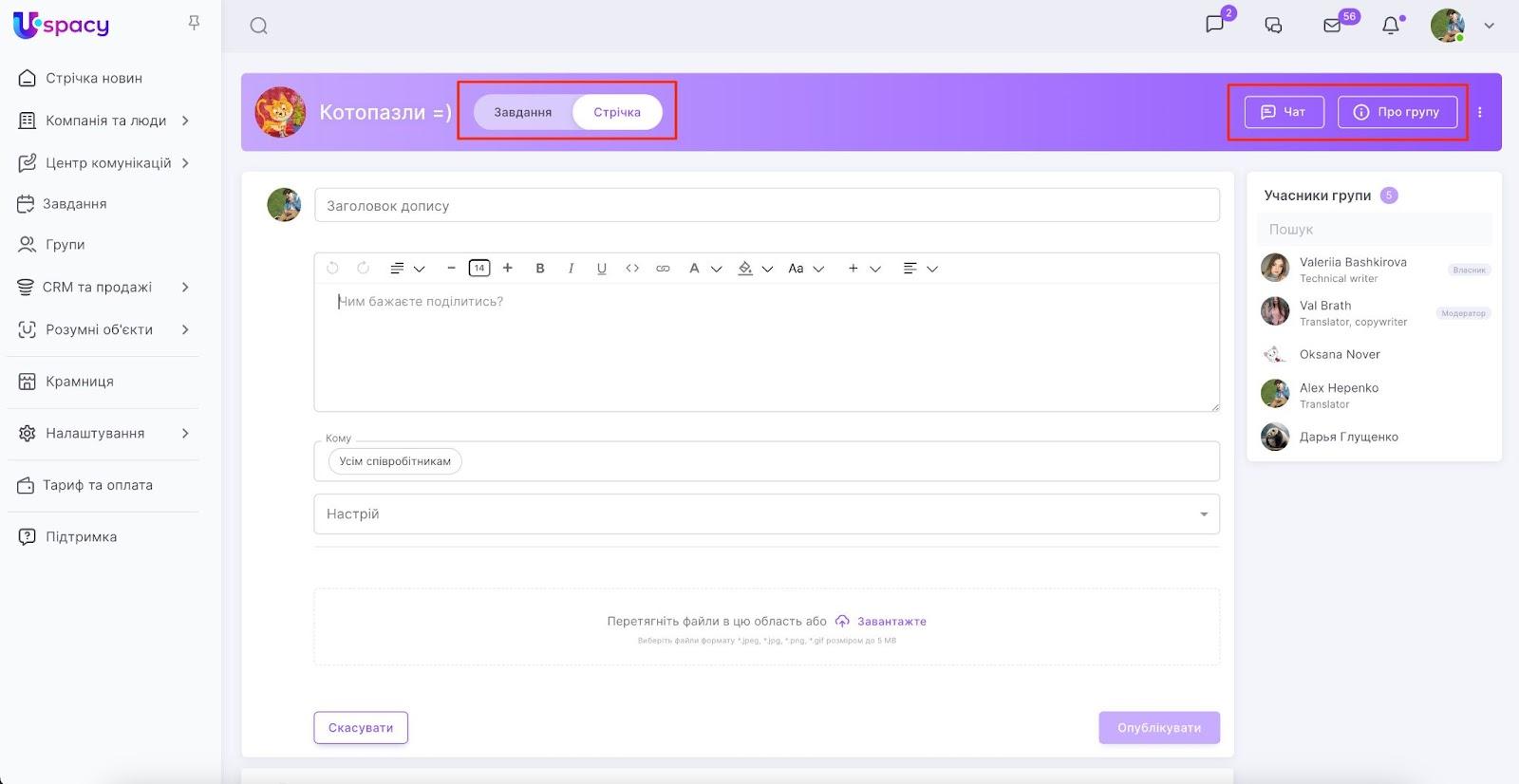This screenshot has width=1519, height=784.
Task: Click the user profile avatar in top bar
Action: click(x=1447, y=26)
